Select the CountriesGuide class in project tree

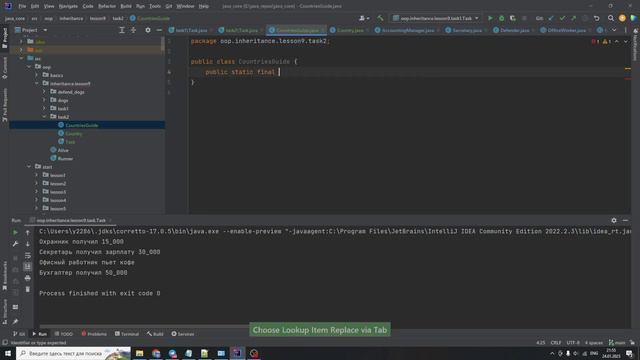(81, 125)
